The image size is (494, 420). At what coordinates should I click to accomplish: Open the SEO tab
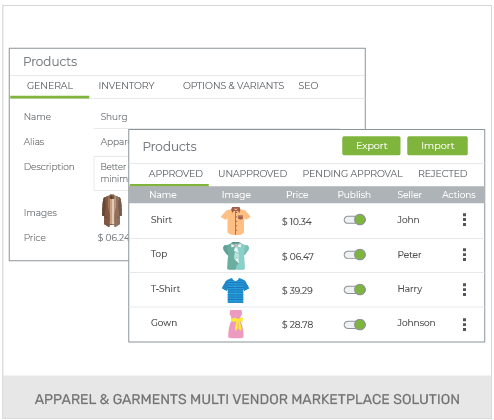point(308,86)
